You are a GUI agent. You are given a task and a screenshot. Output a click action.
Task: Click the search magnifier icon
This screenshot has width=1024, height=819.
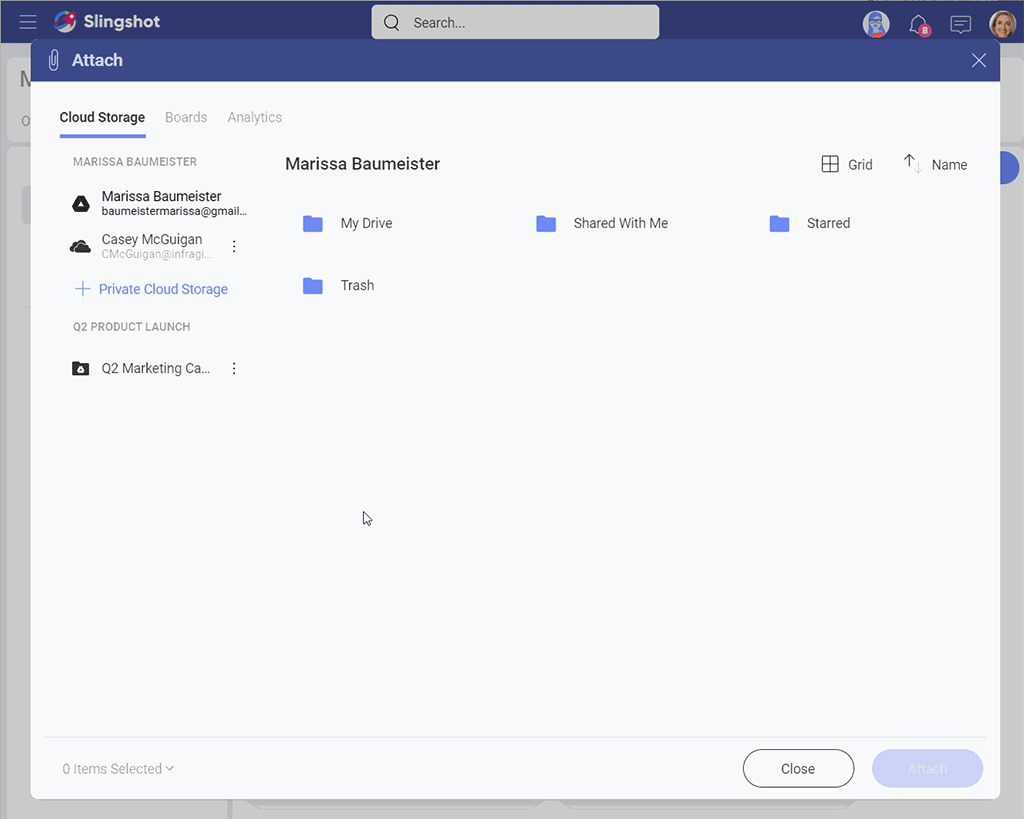(391, 23)
